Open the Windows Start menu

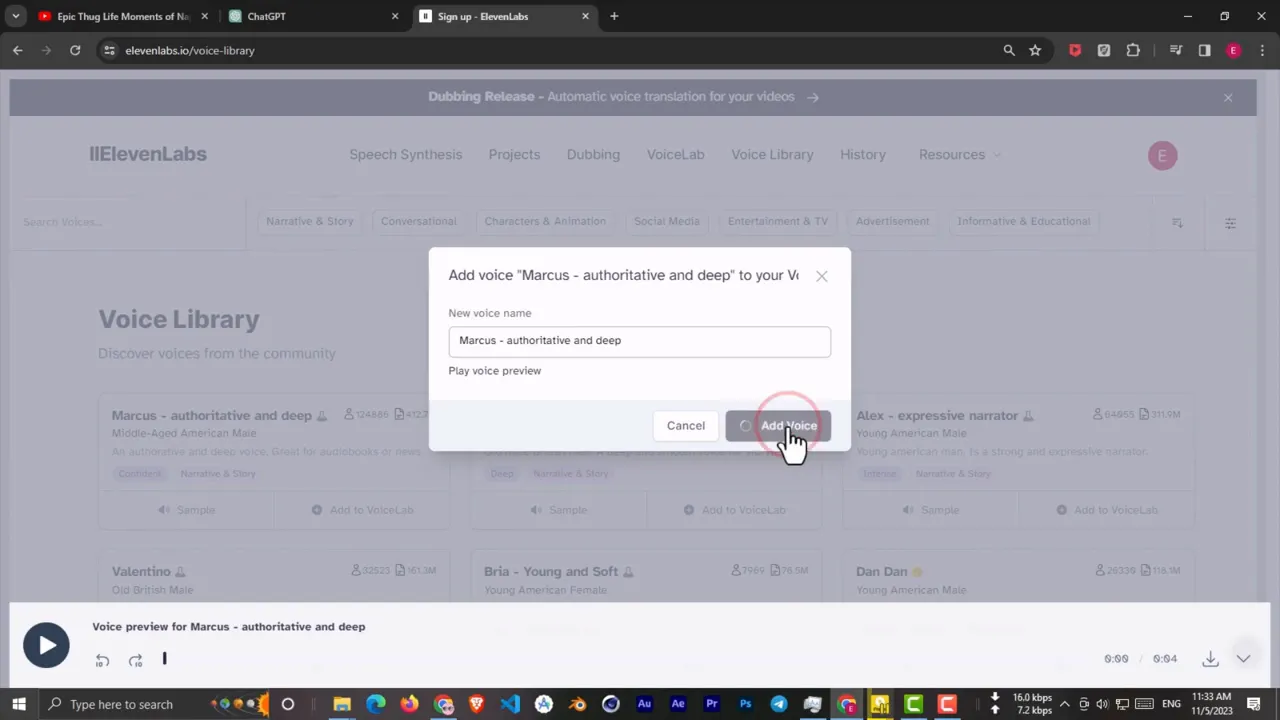(18, 705)
